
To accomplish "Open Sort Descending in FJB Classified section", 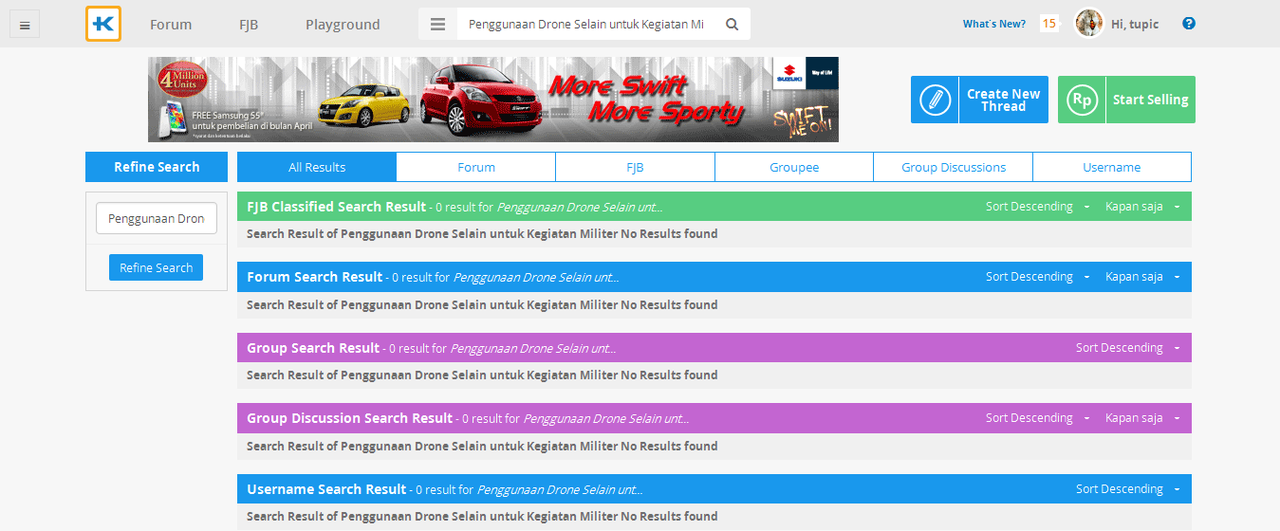I will 1037,207.
